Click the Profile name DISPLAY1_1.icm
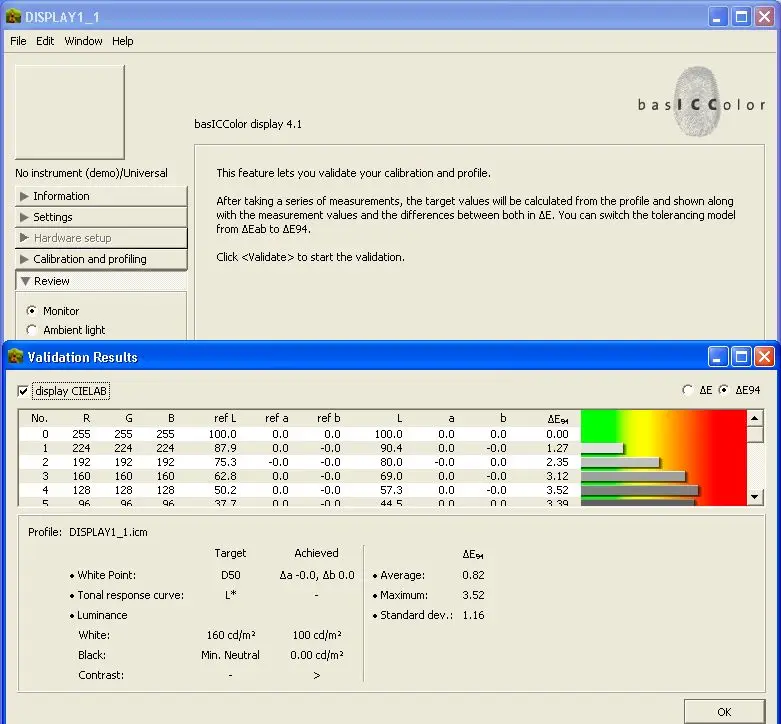Screen dimensions: 781x724 108,532
